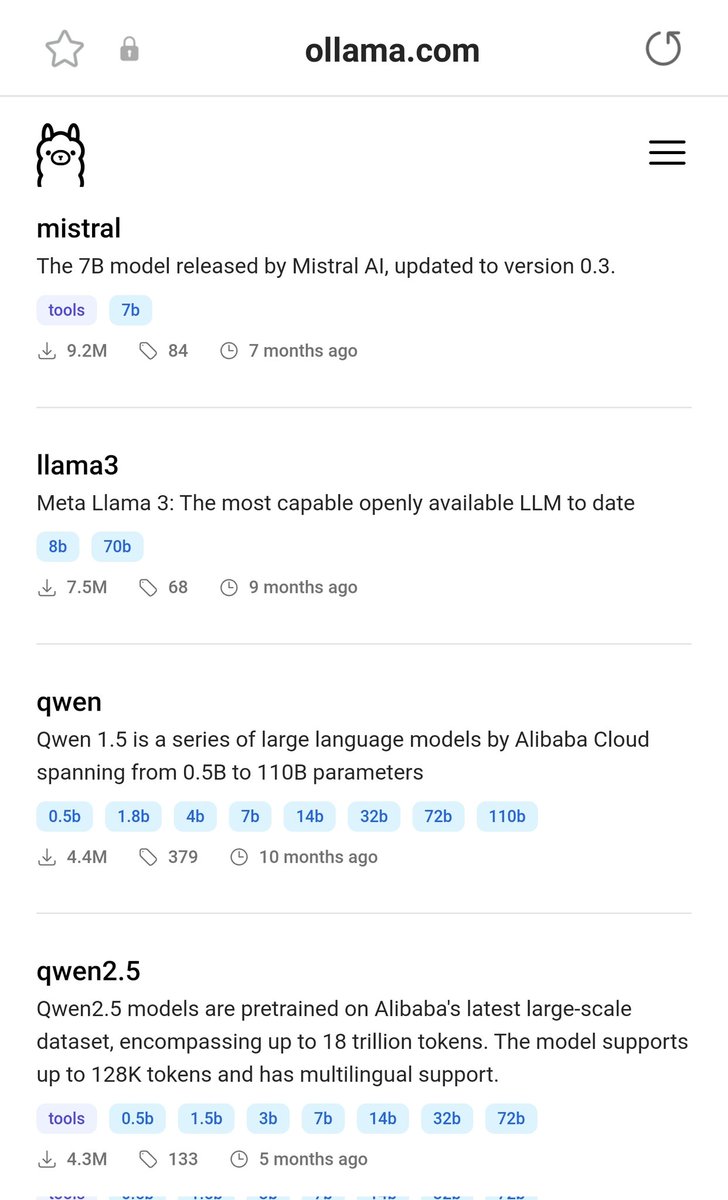Image resolution: width=728 pixels, height=1200 pixels.
Task: Open the mistral model page
Action: (x=78, y=228)
